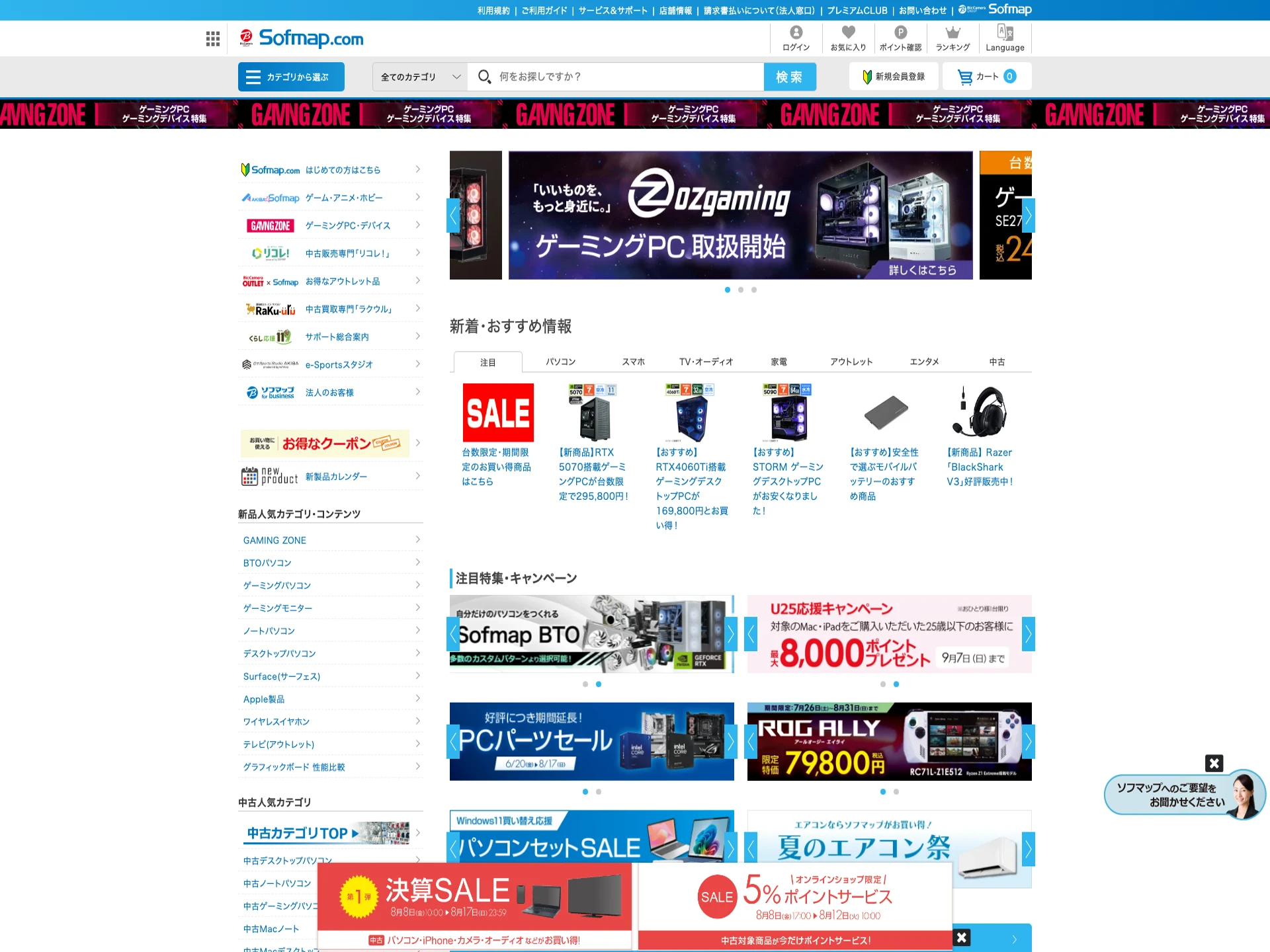Click new member registration (新規会員登録)

pyautogui.click(x=894, y=77)
